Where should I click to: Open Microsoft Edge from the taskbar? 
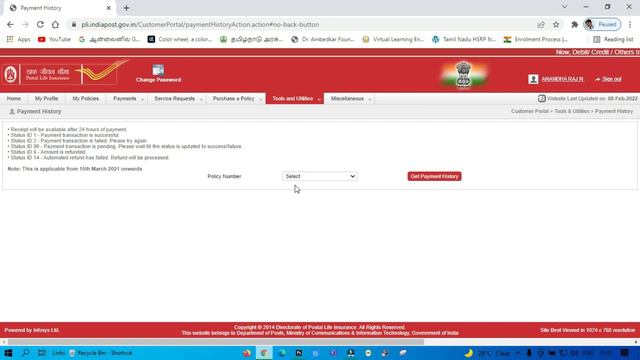pos(282,353)
